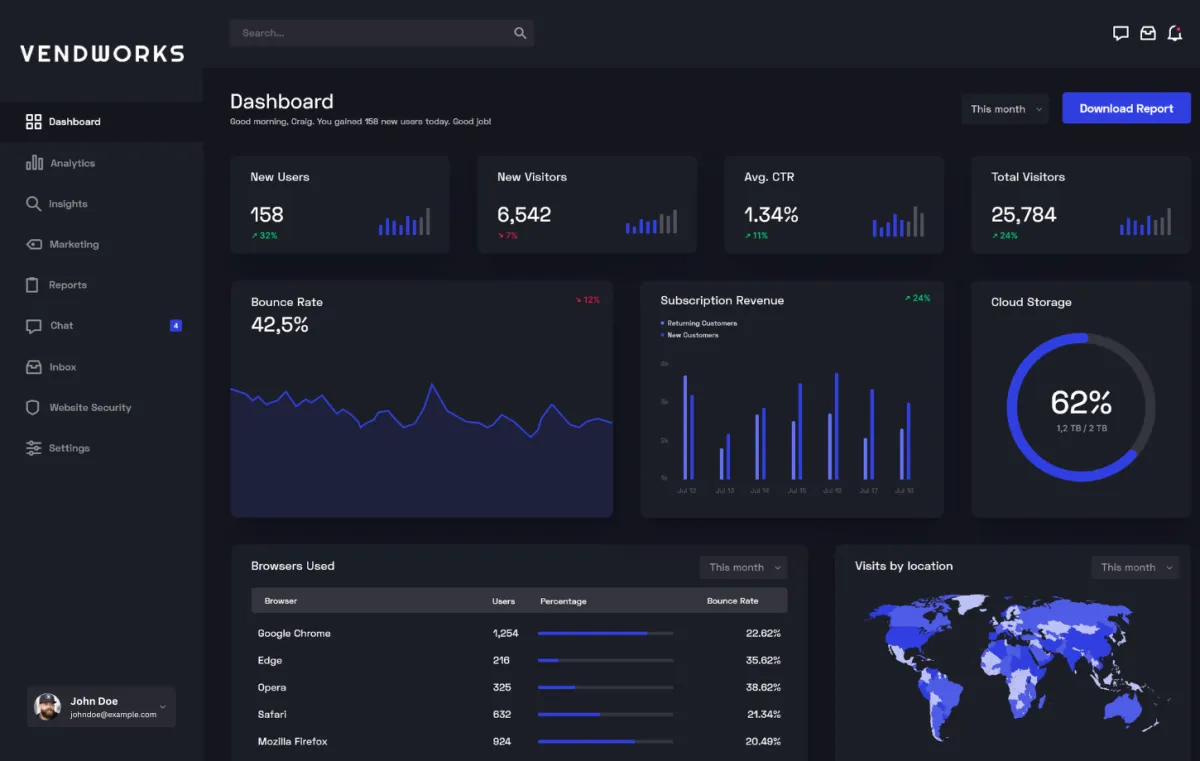The width and height of the screenshot is (1200, 761).
Task: Click the Reports clipboard icon
Action: pos(33,285)
